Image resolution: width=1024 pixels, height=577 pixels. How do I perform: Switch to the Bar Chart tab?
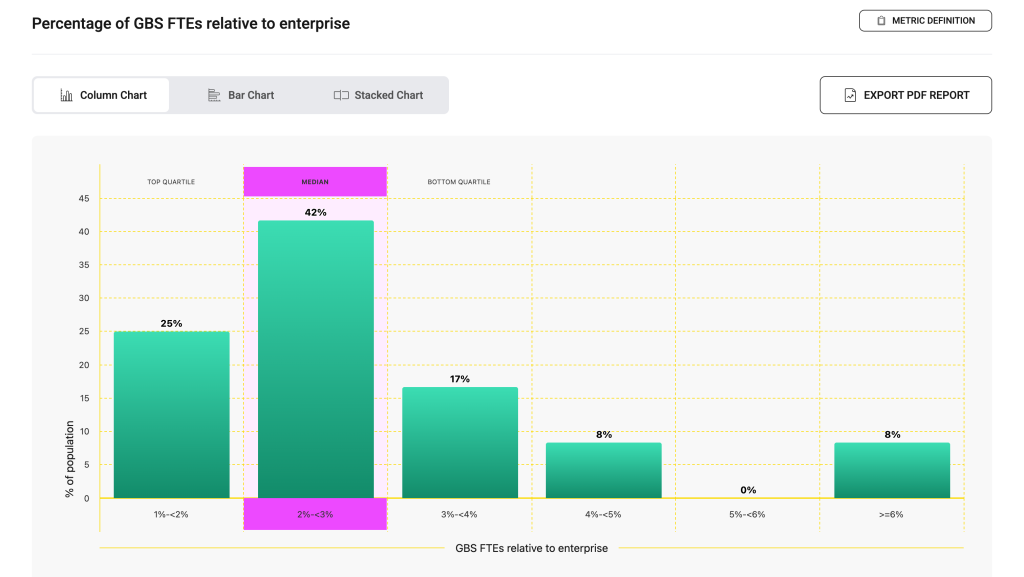[x=241, y=95]
